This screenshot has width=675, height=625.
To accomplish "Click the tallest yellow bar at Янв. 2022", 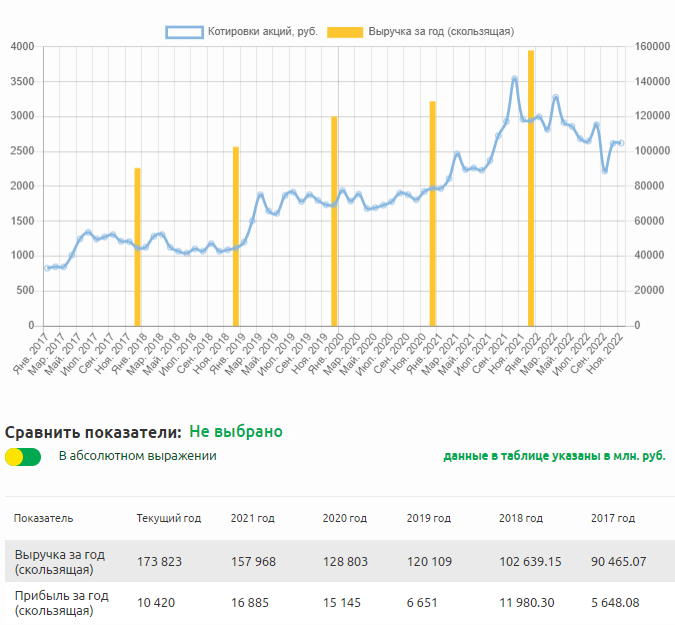I will [531, 187].
